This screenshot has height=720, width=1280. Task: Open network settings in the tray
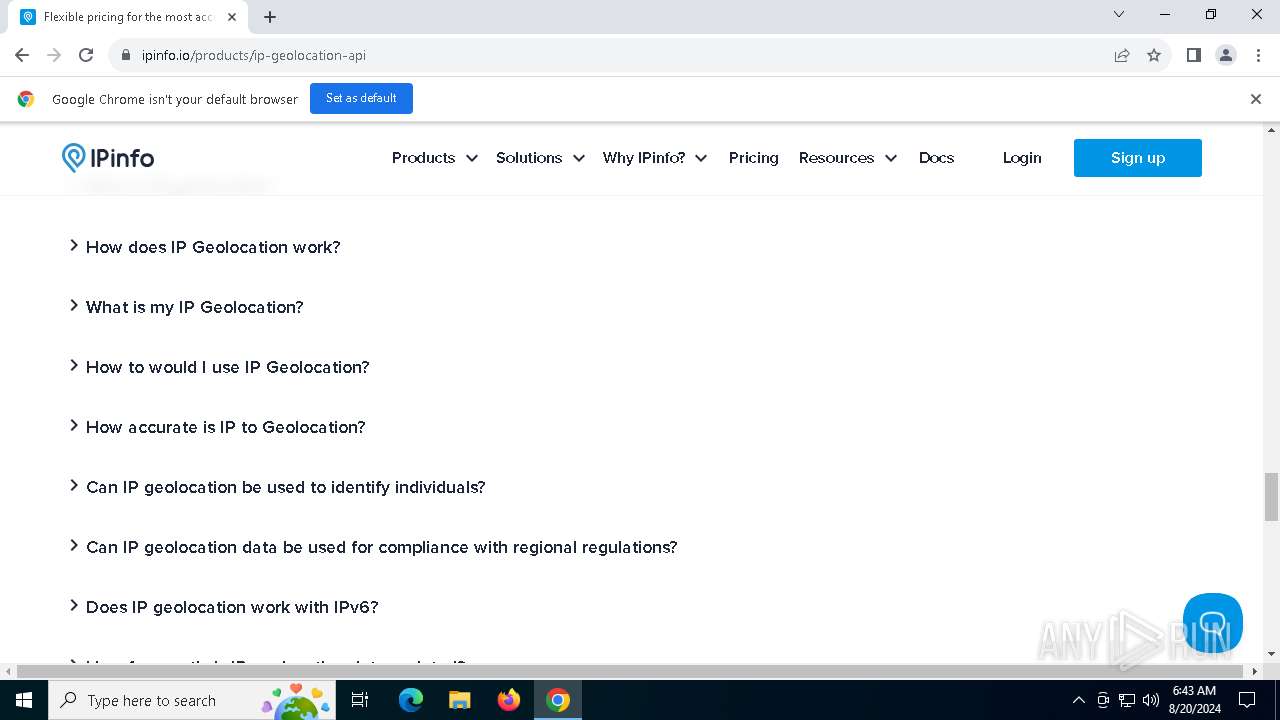pyautogui.click(x=1127, y=700)
